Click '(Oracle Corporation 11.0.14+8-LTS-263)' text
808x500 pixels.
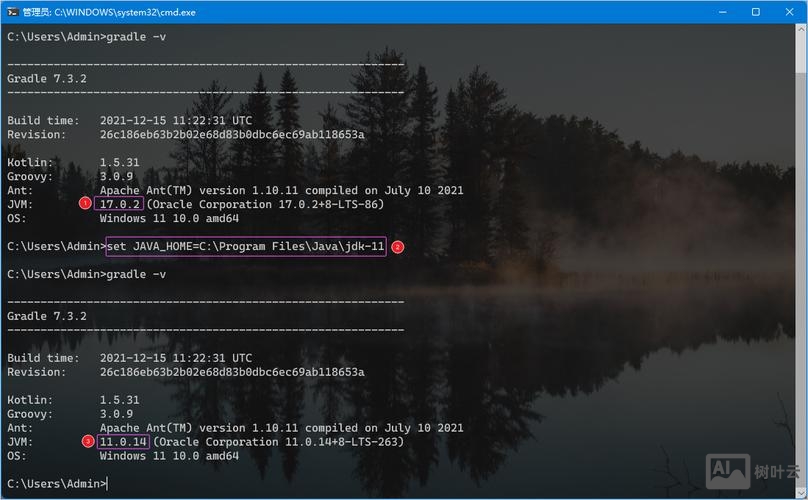tap(279, 442)
